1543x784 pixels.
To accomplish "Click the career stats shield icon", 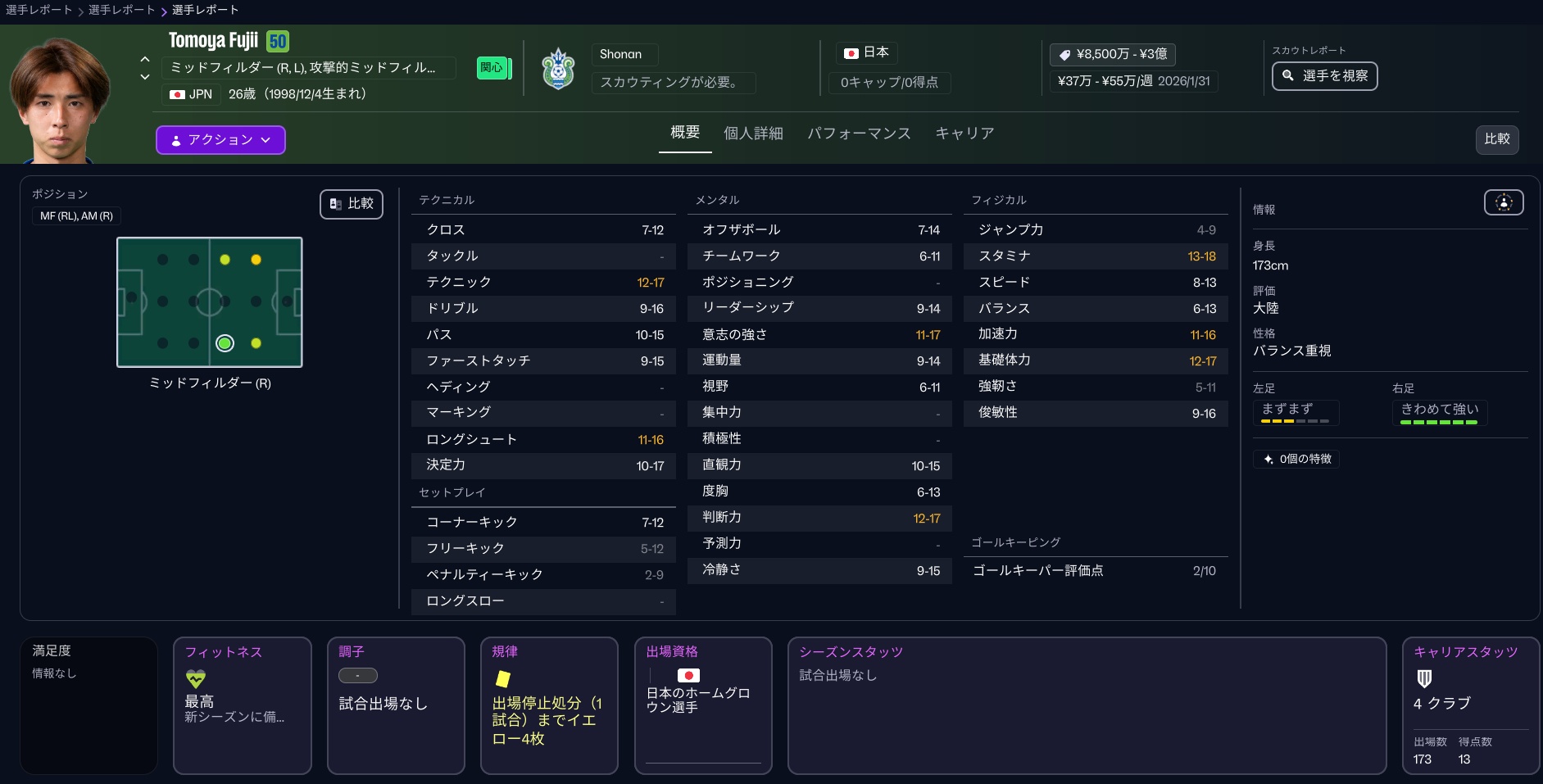I will tap(1424, 678).
